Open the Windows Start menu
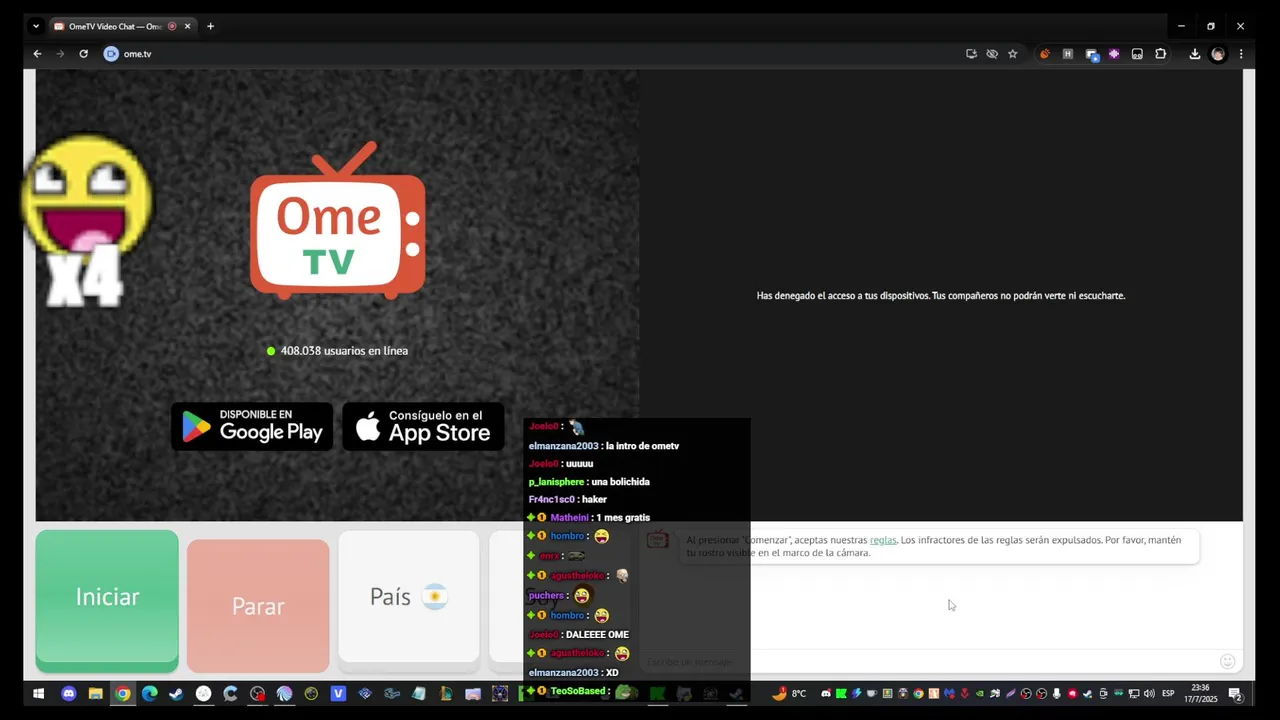 click(x=39, y=693)
